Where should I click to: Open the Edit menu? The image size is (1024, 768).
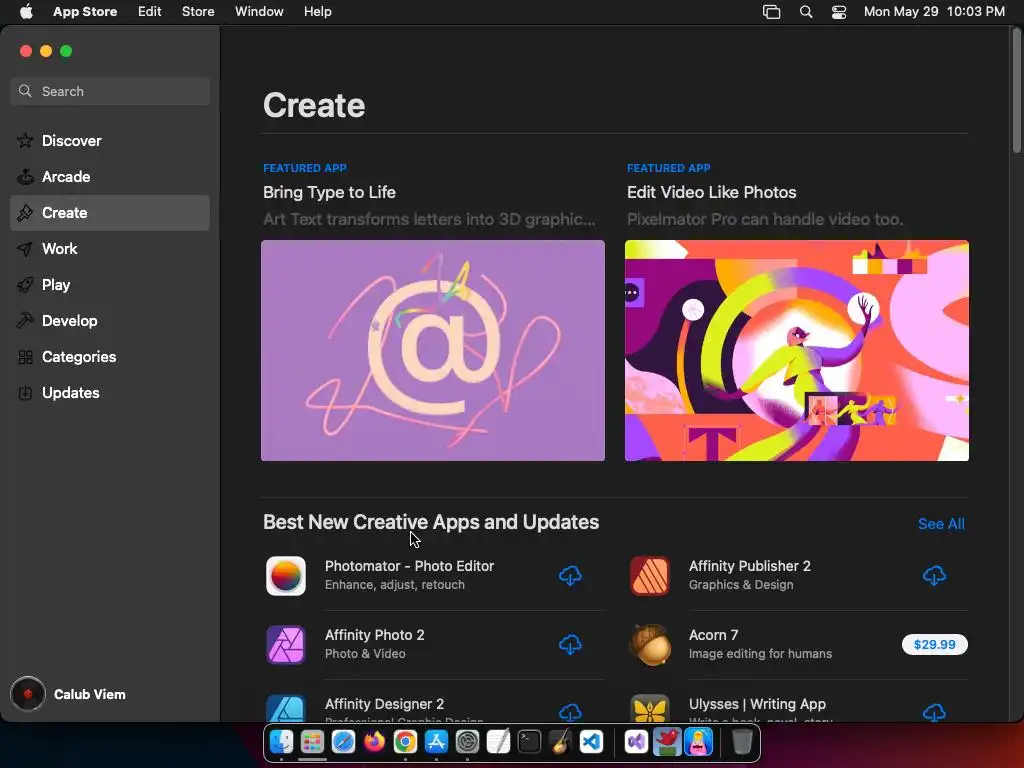pos(150,12)
